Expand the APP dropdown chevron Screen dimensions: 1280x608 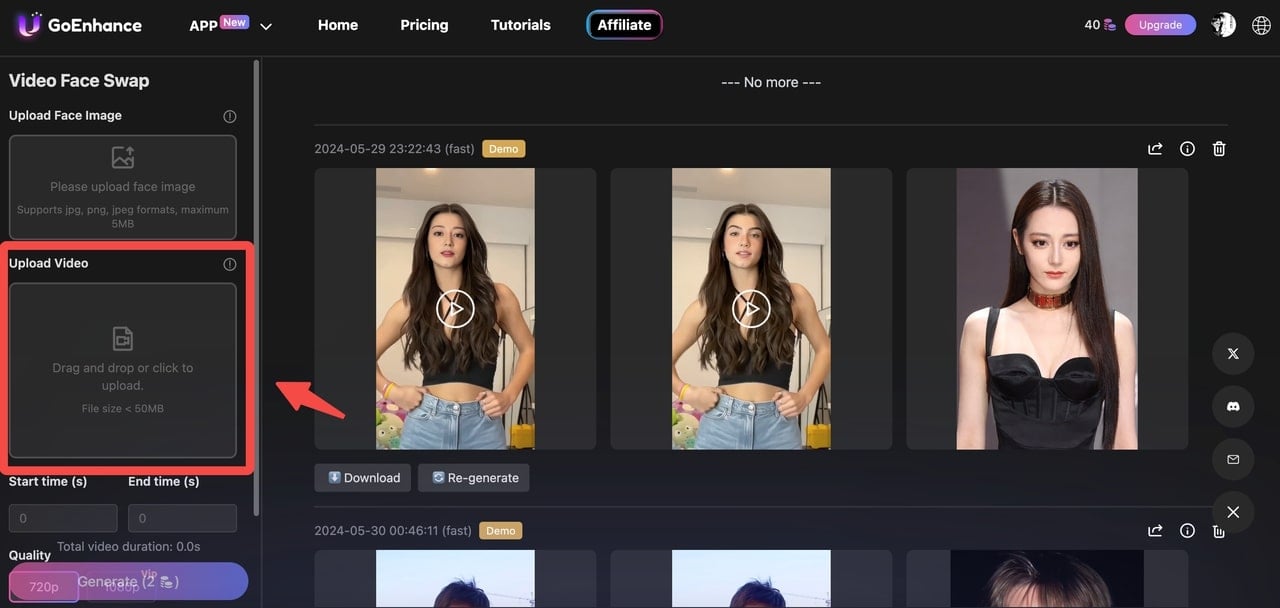click(x=266, y=26)
